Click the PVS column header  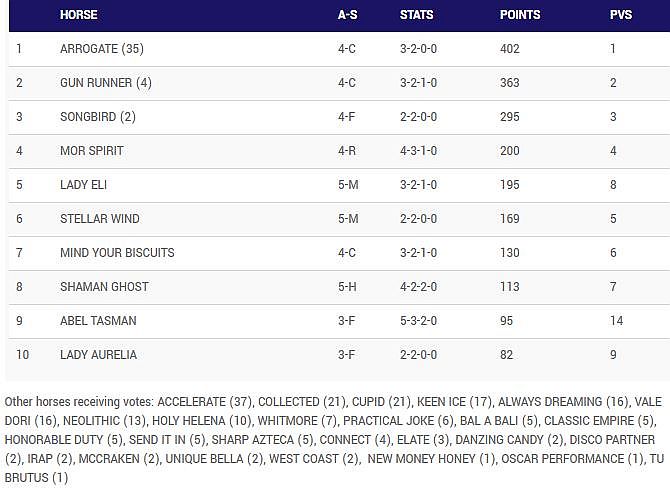(621, 15)
